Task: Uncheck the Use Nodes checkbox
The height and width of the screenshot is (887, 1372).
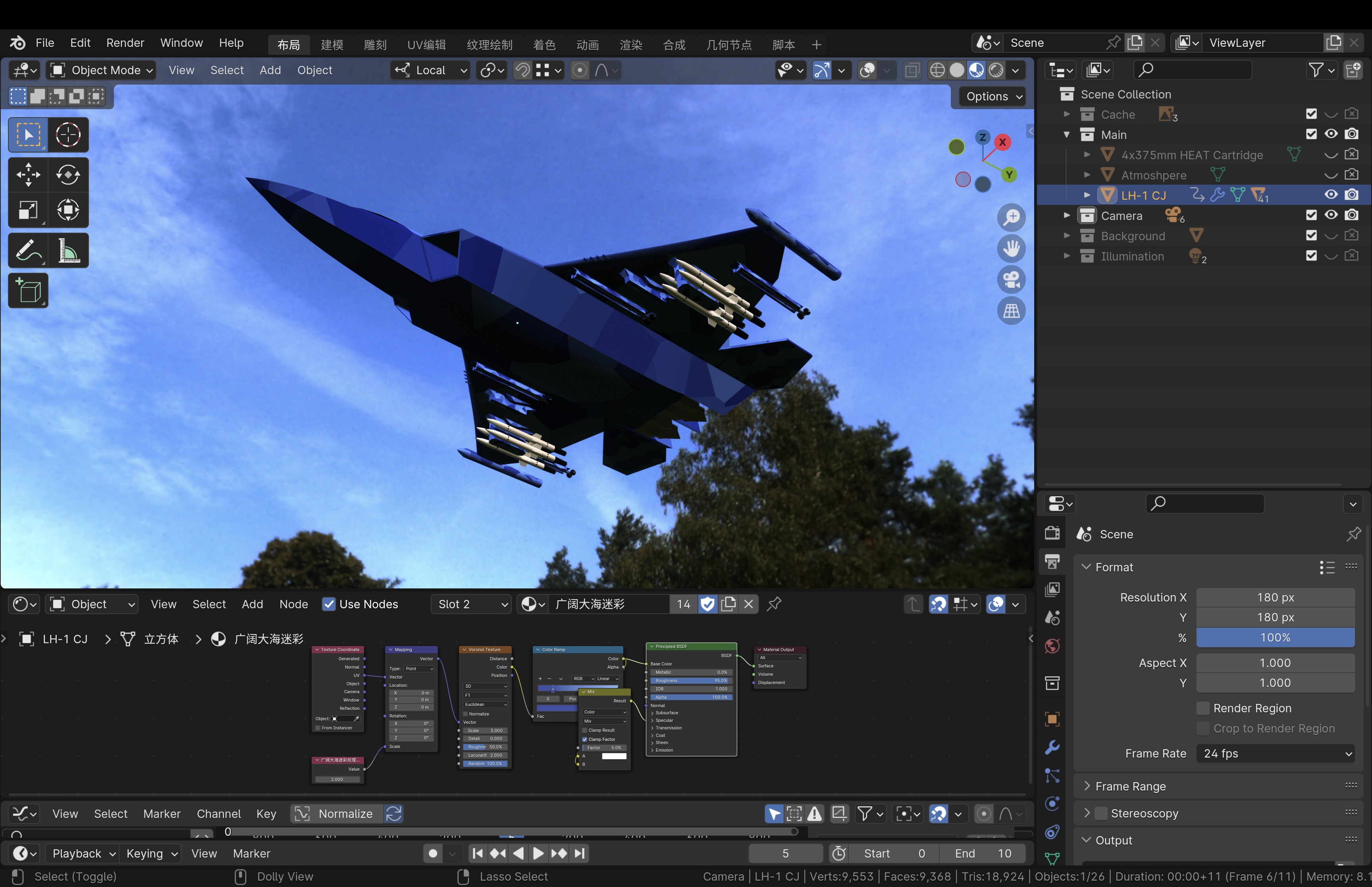Action: point(329,604)
